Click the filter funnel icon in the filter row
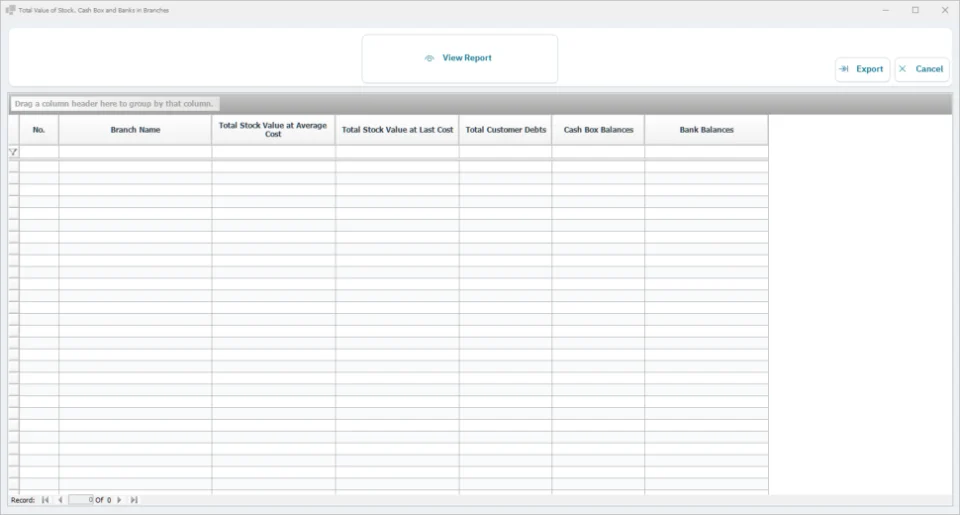Viewport: 960px width, 515px height. [x=13, y=152]
